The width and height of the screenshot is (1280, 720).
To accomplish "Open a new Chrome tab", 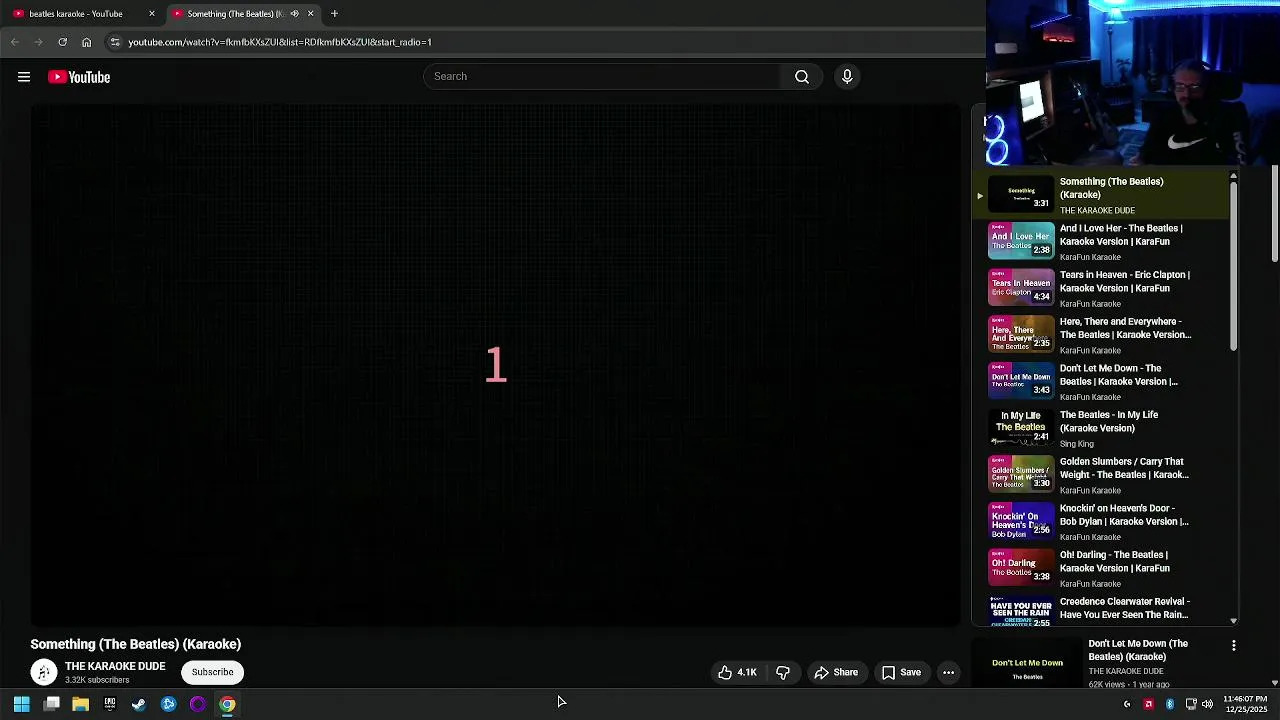I will 334,14.
